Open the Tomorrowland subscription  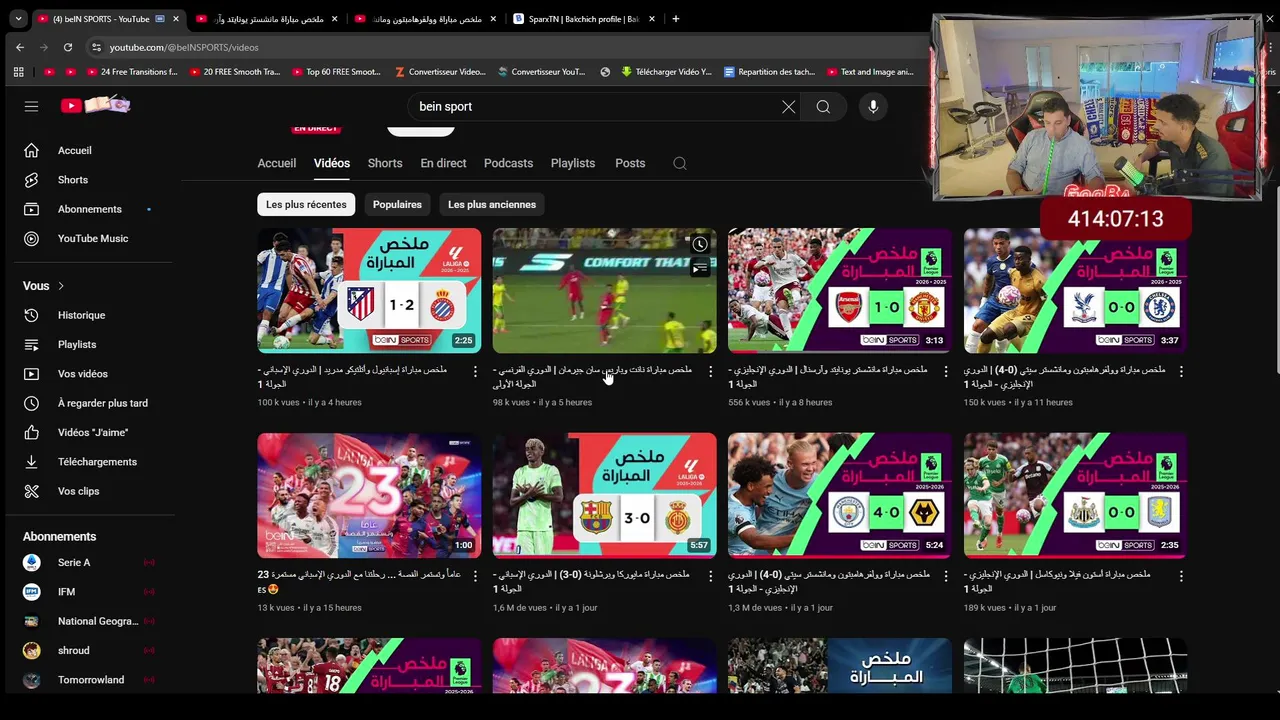point(90,680)
